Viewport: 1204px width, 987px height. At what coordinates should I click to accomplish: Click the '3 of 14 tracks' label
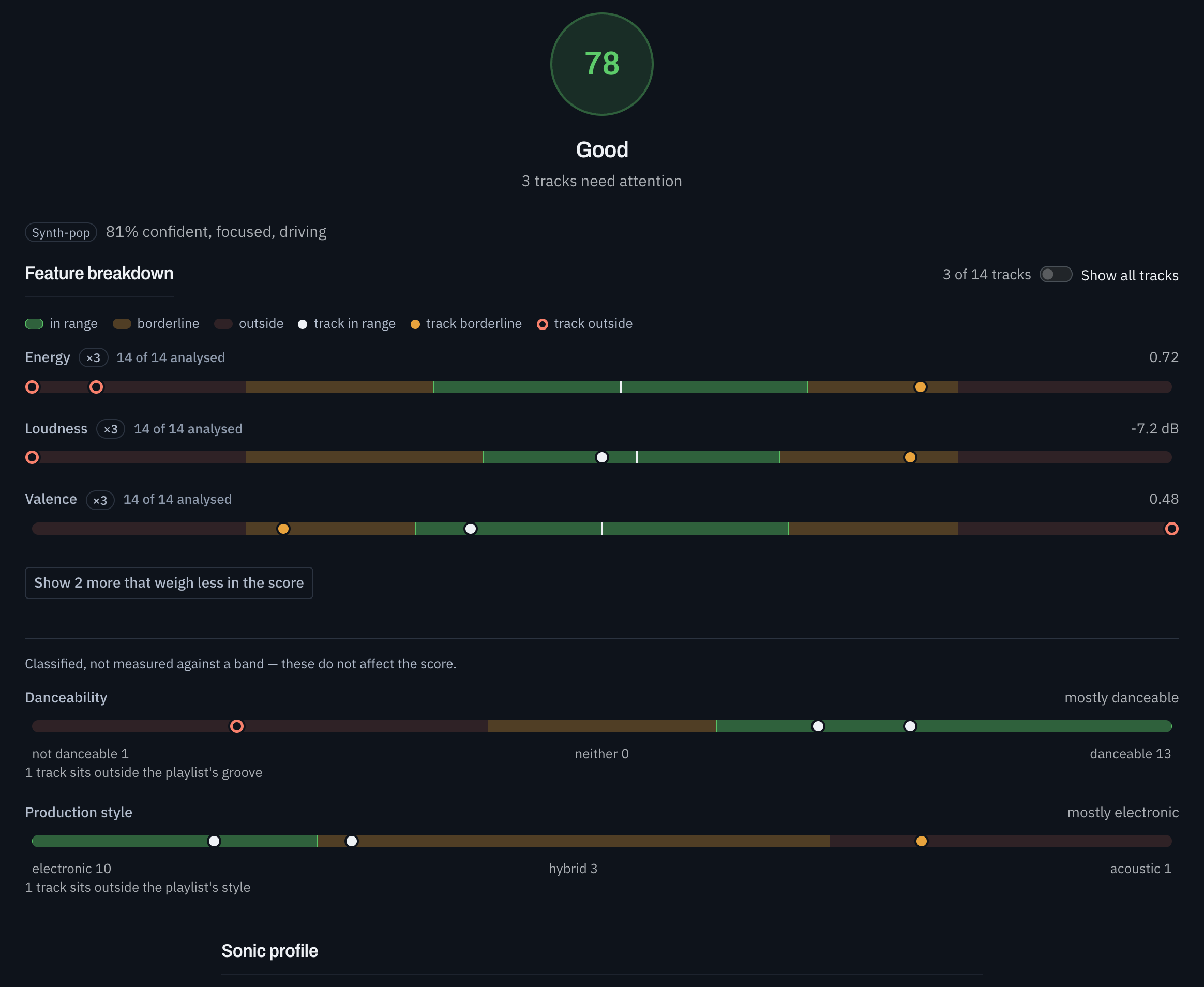(987, 275)
